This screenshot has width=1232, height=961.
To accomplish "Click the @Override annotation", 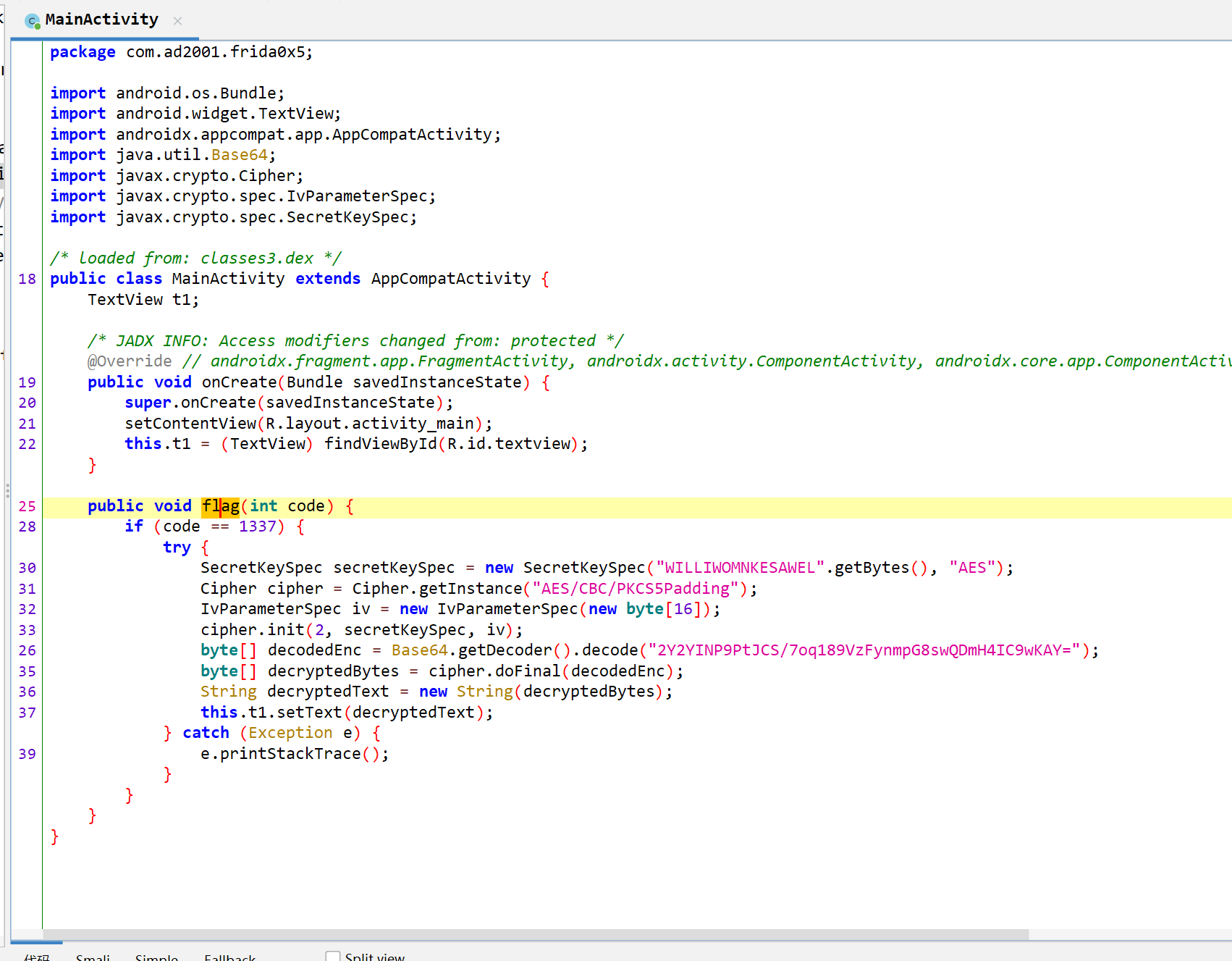I will click(x=130, y=361).
